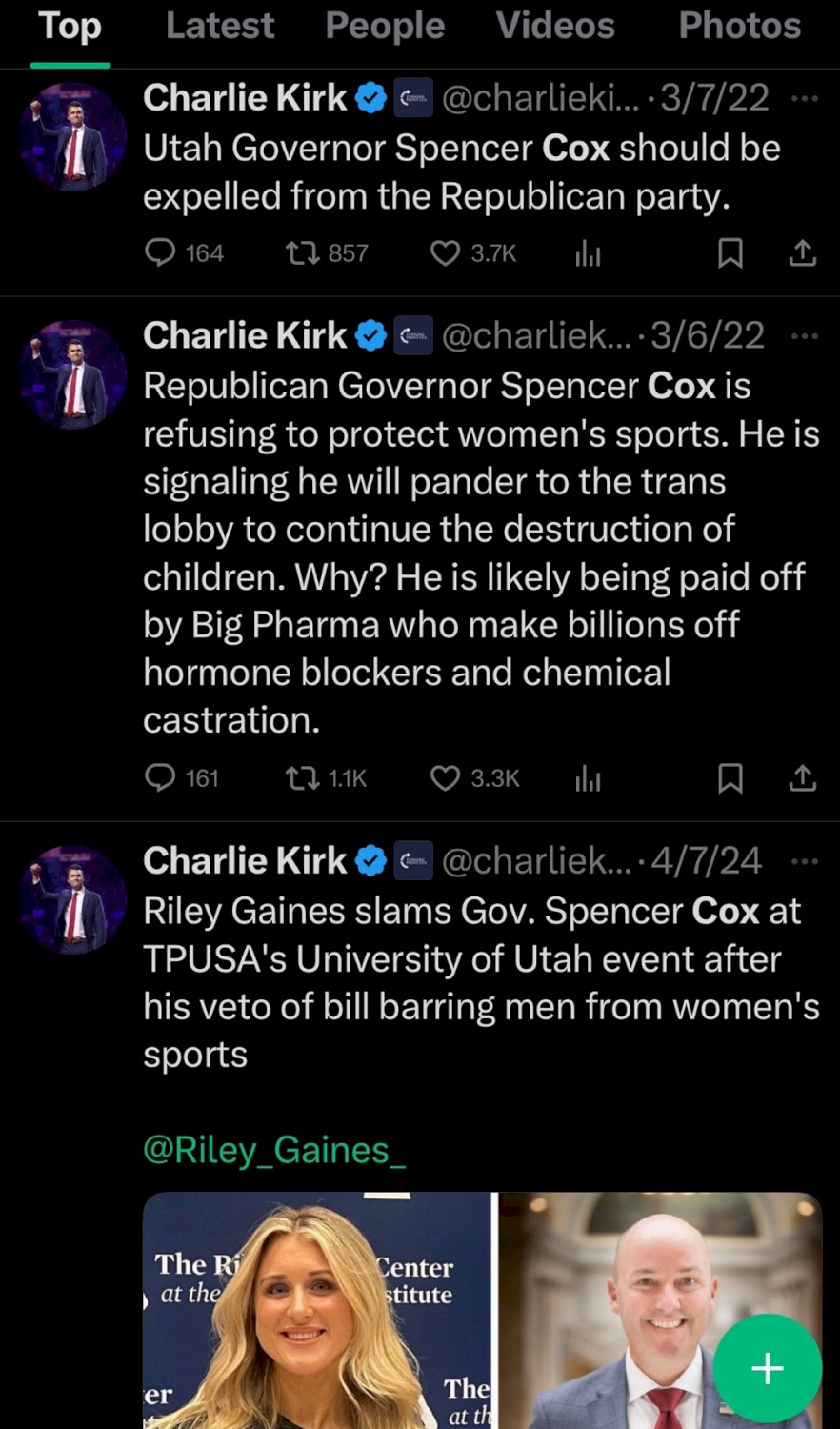This screenshot has height=1429, width=840.
Task: Open the @Riley_Gaines_ mention link
Action: coord(274,1150)
